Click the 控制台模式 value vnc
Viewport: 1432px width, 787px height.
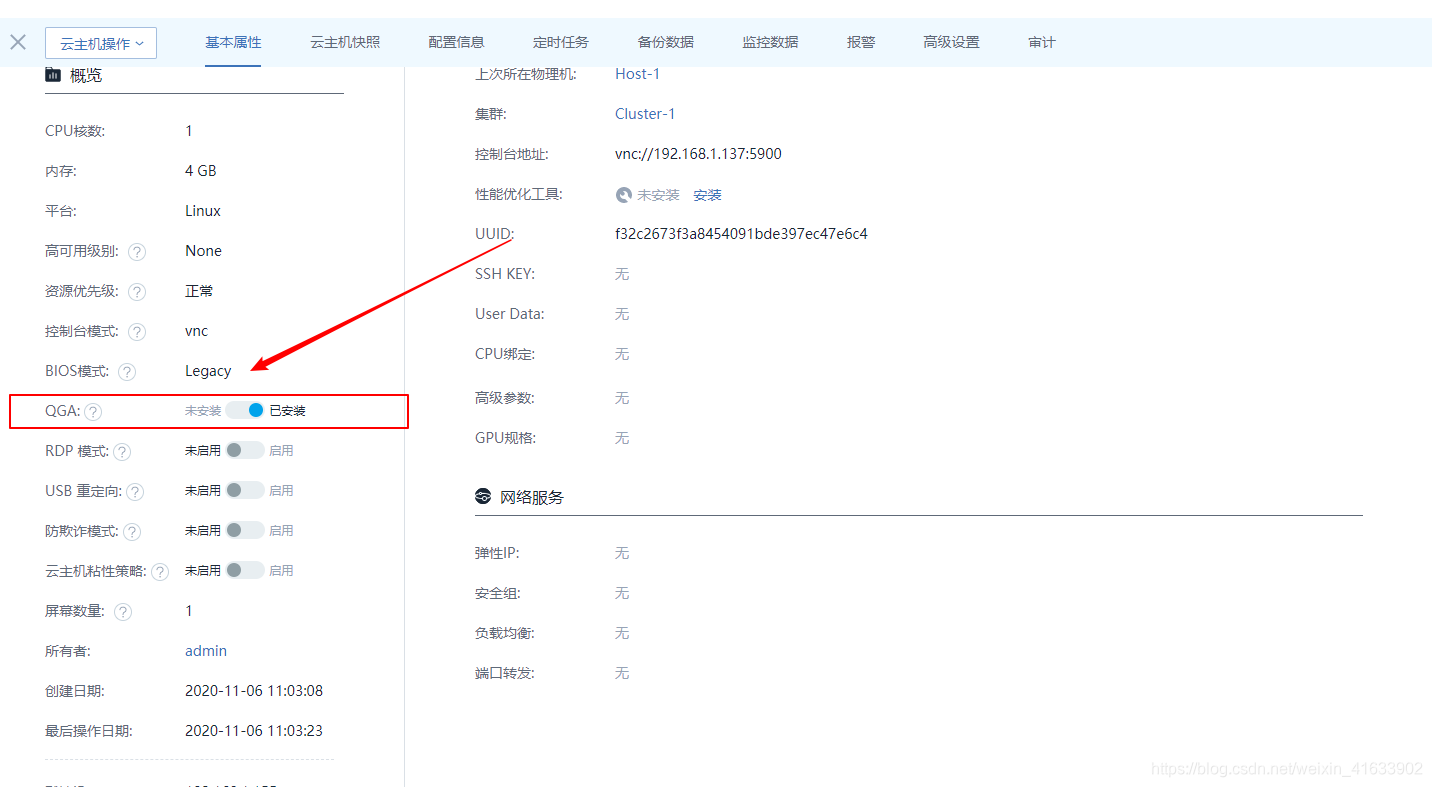coord(197,331)
